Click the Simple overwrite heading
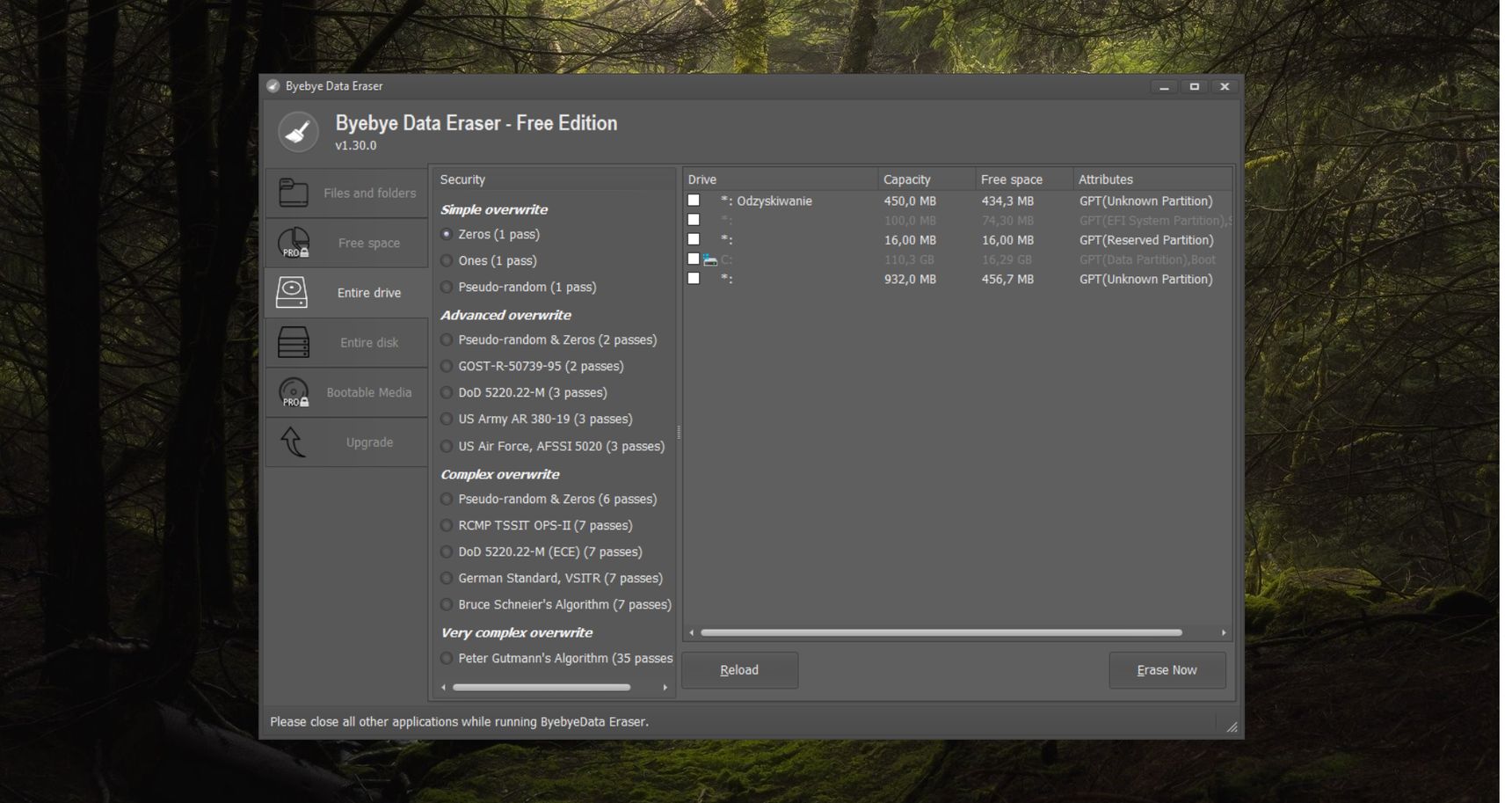 494,209
